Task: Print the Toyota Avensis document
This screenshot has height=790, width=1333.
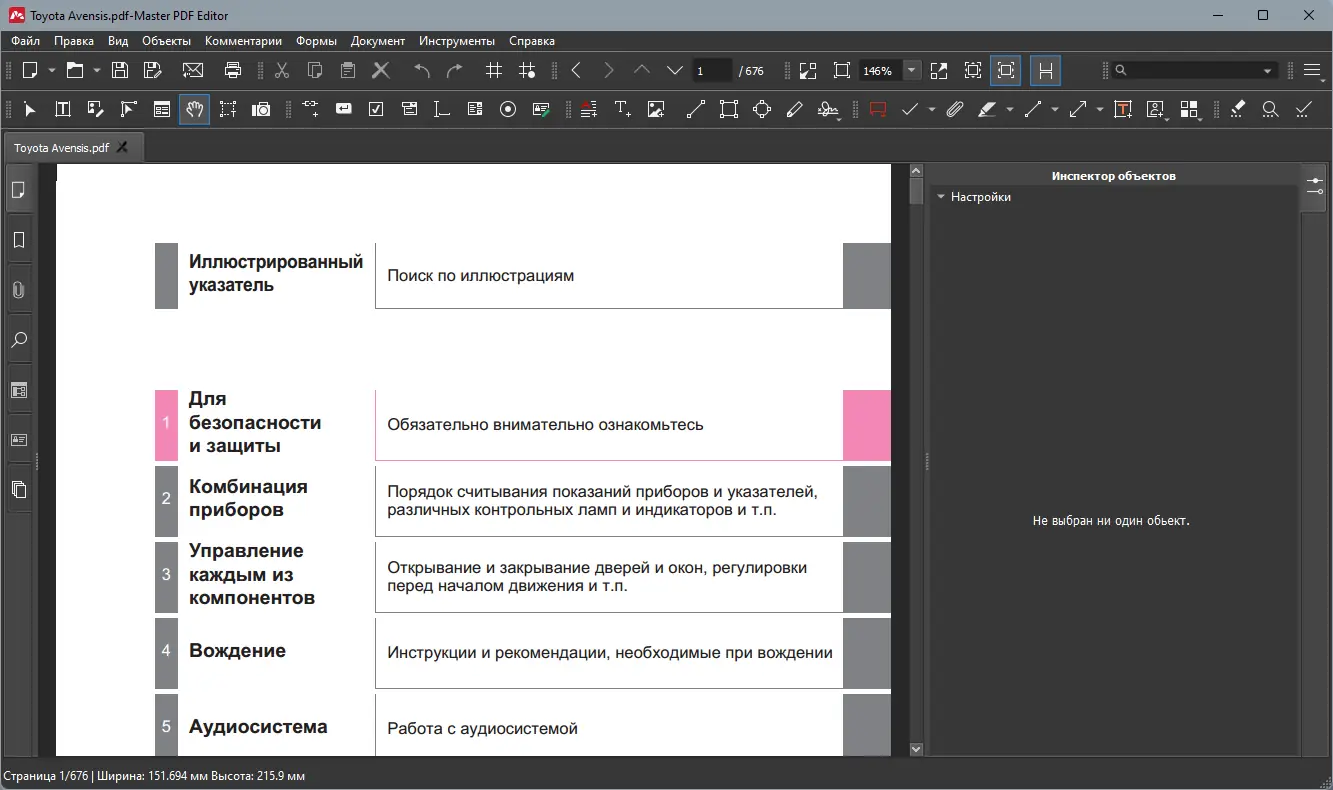Action: click(231, 70)
